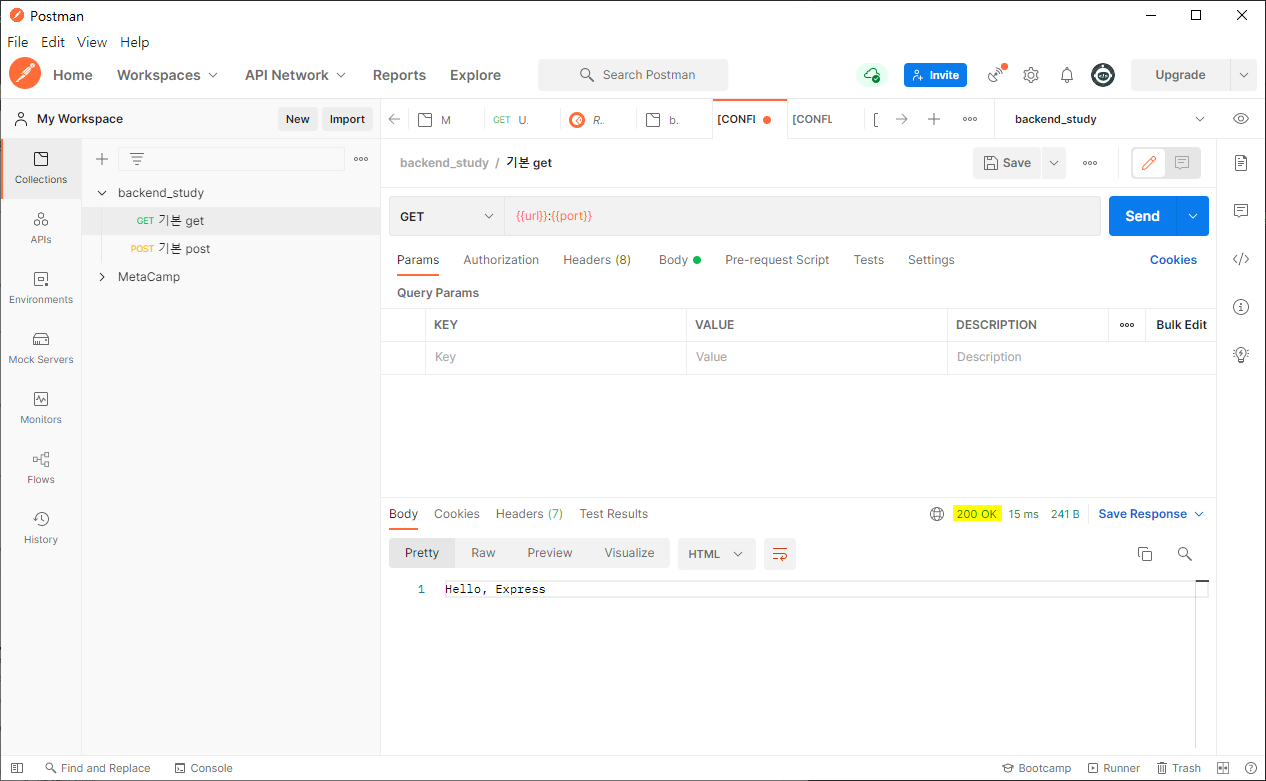
Task: Click Bulk Edit for query params
Action: click(1181, 325)
